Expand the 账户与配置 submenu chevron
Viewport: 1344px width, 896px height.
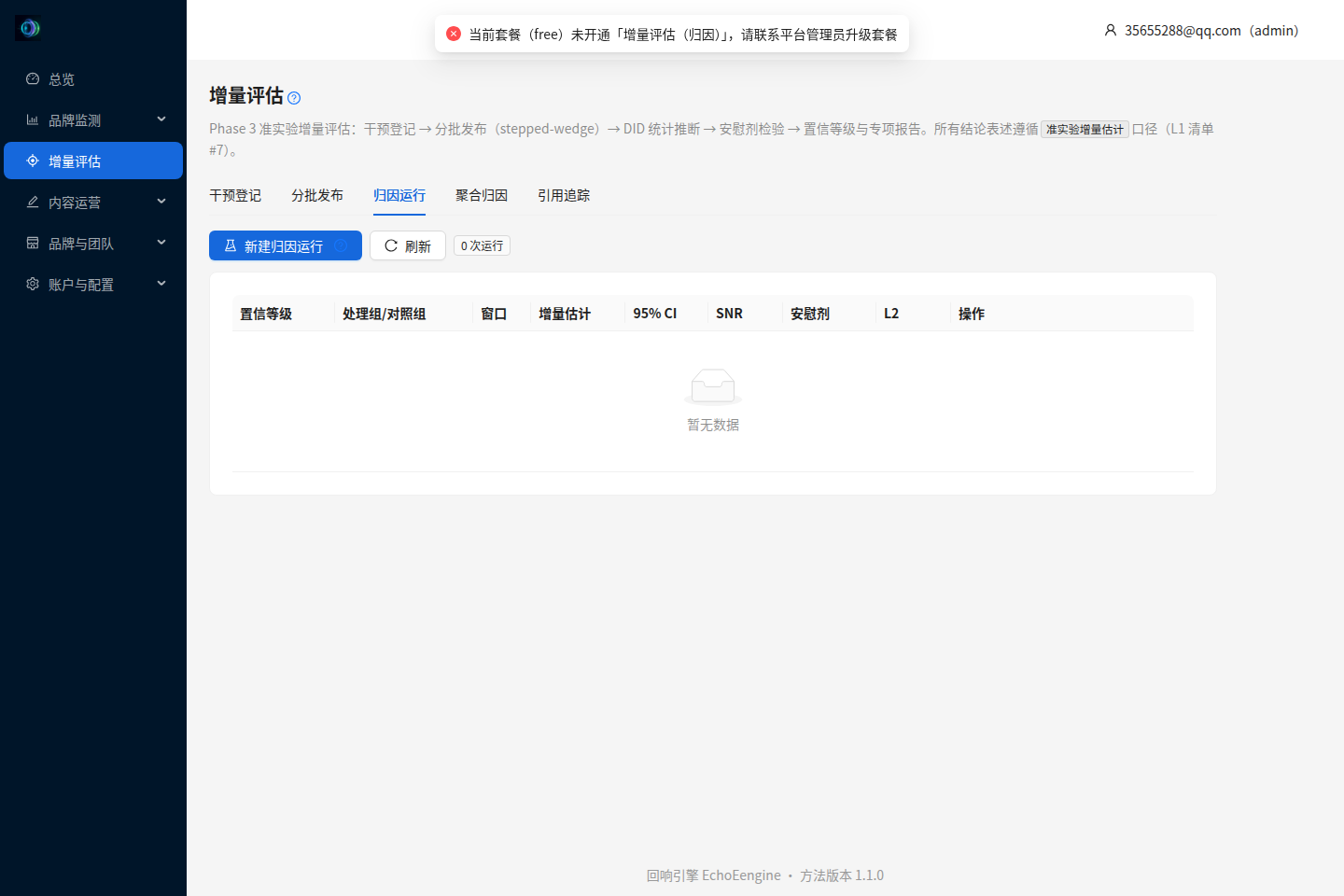point(161,284)
